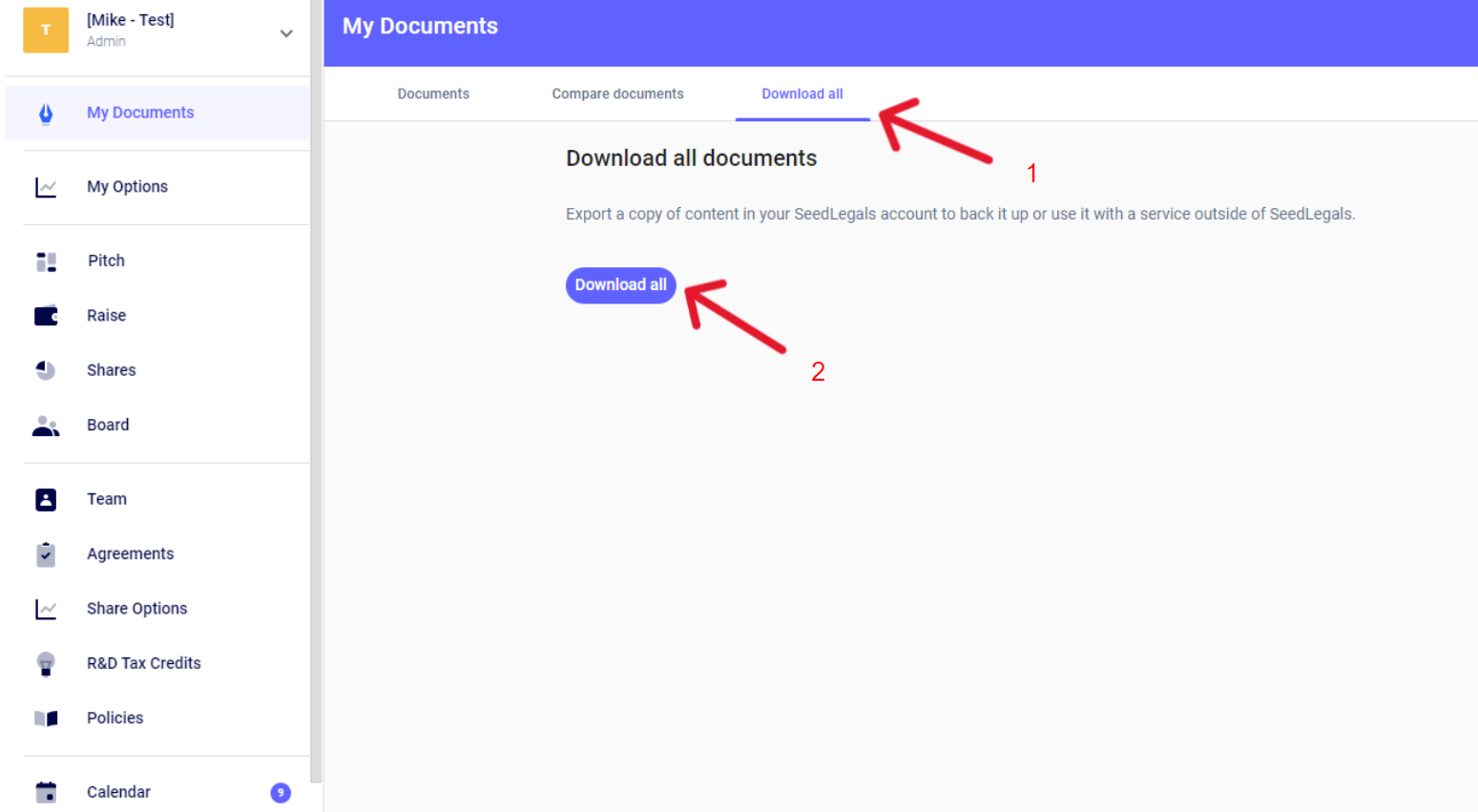
Task: Click the R&D Tax Credits lightbulb icon
Action: (46, 664)
